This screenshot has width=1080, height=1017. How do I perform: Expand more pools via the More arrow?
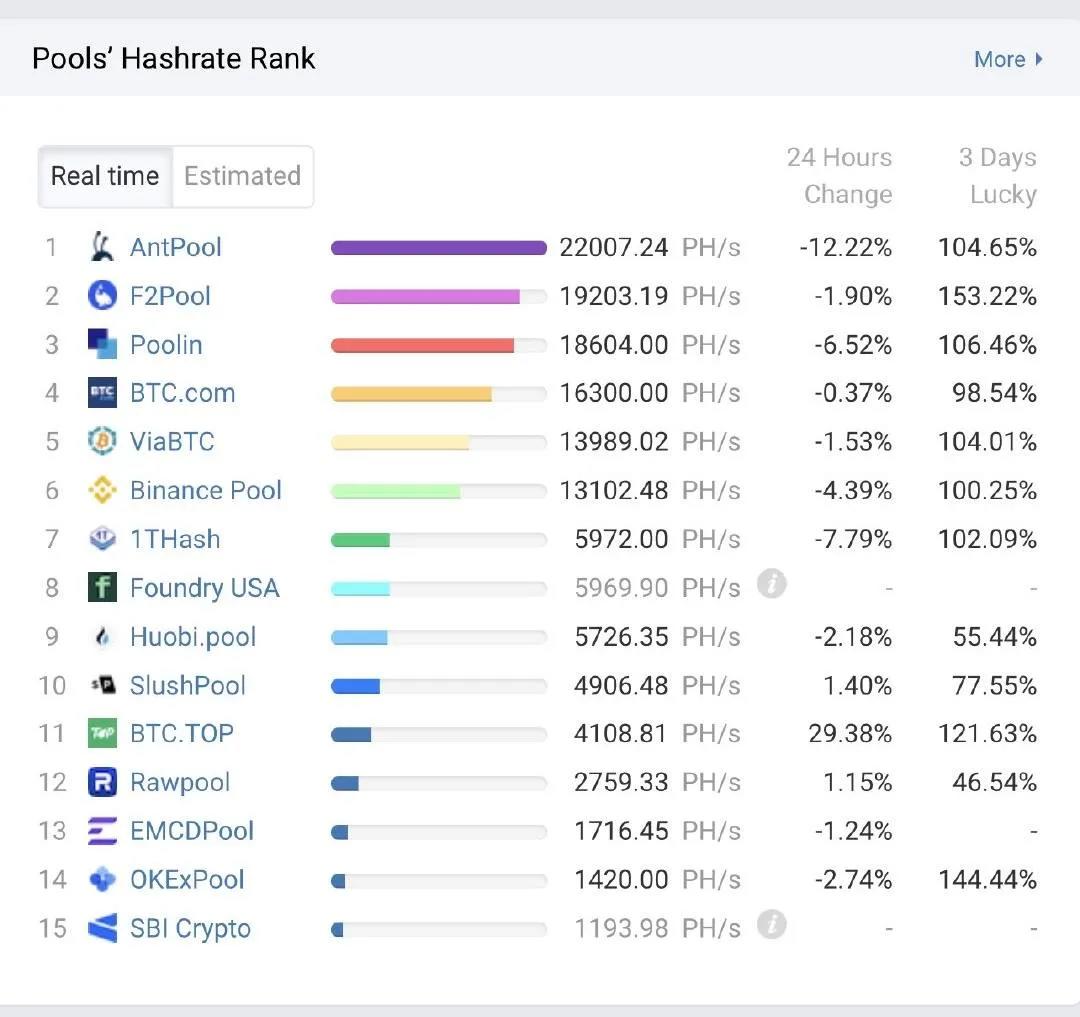coord(1039,59)
